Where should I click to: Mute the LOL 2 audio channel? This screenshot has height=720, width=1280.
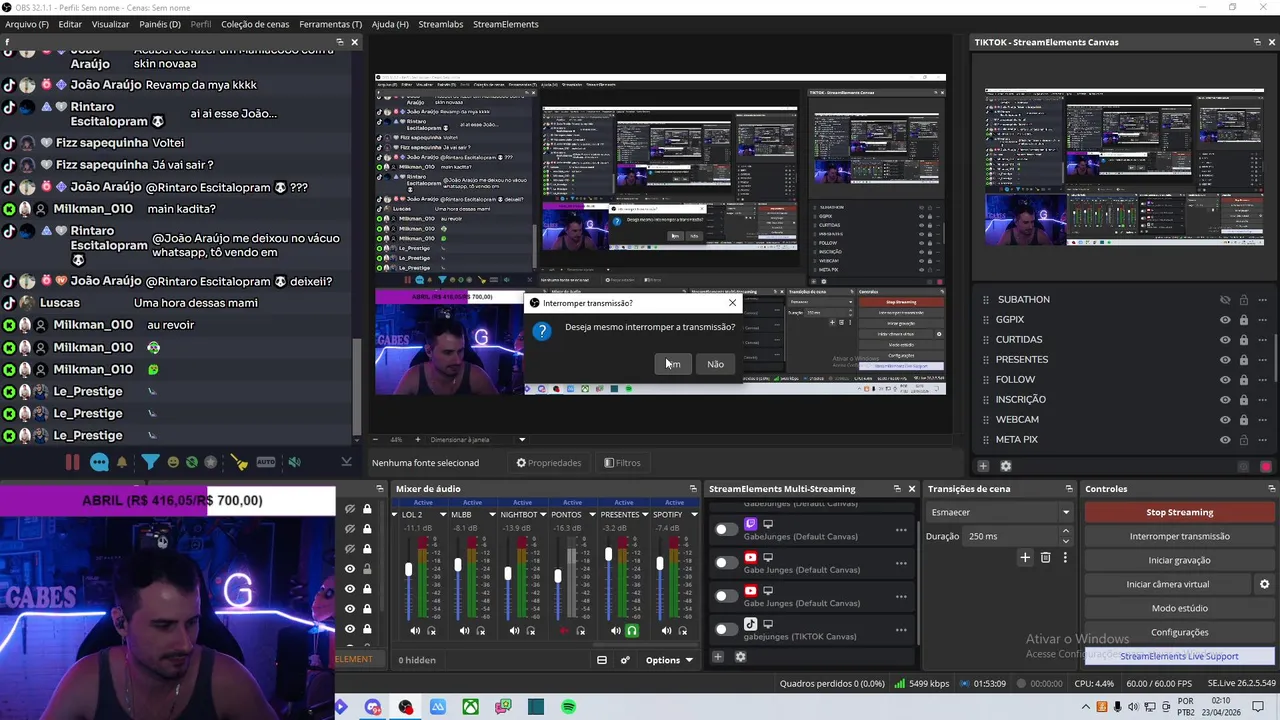pyautogui.click(x=415, y=631)
